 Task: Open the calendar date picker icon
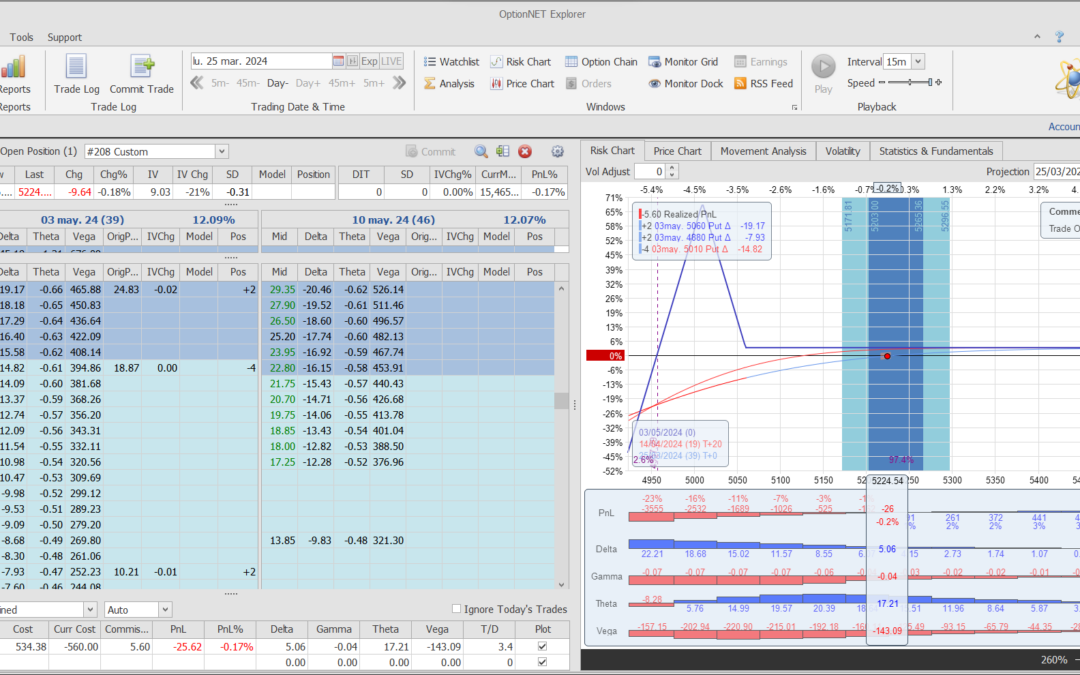[338, 61]
